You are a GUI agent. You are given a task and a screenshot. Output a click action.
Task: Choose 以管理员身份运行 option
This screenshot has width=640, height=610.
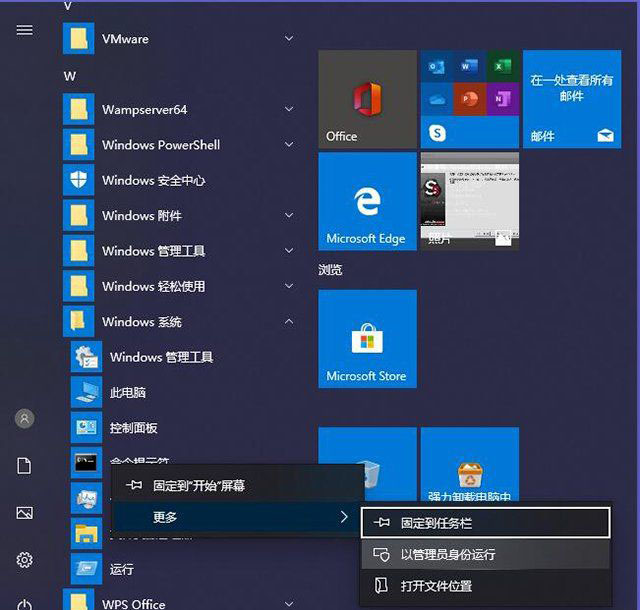click(485, 554)
